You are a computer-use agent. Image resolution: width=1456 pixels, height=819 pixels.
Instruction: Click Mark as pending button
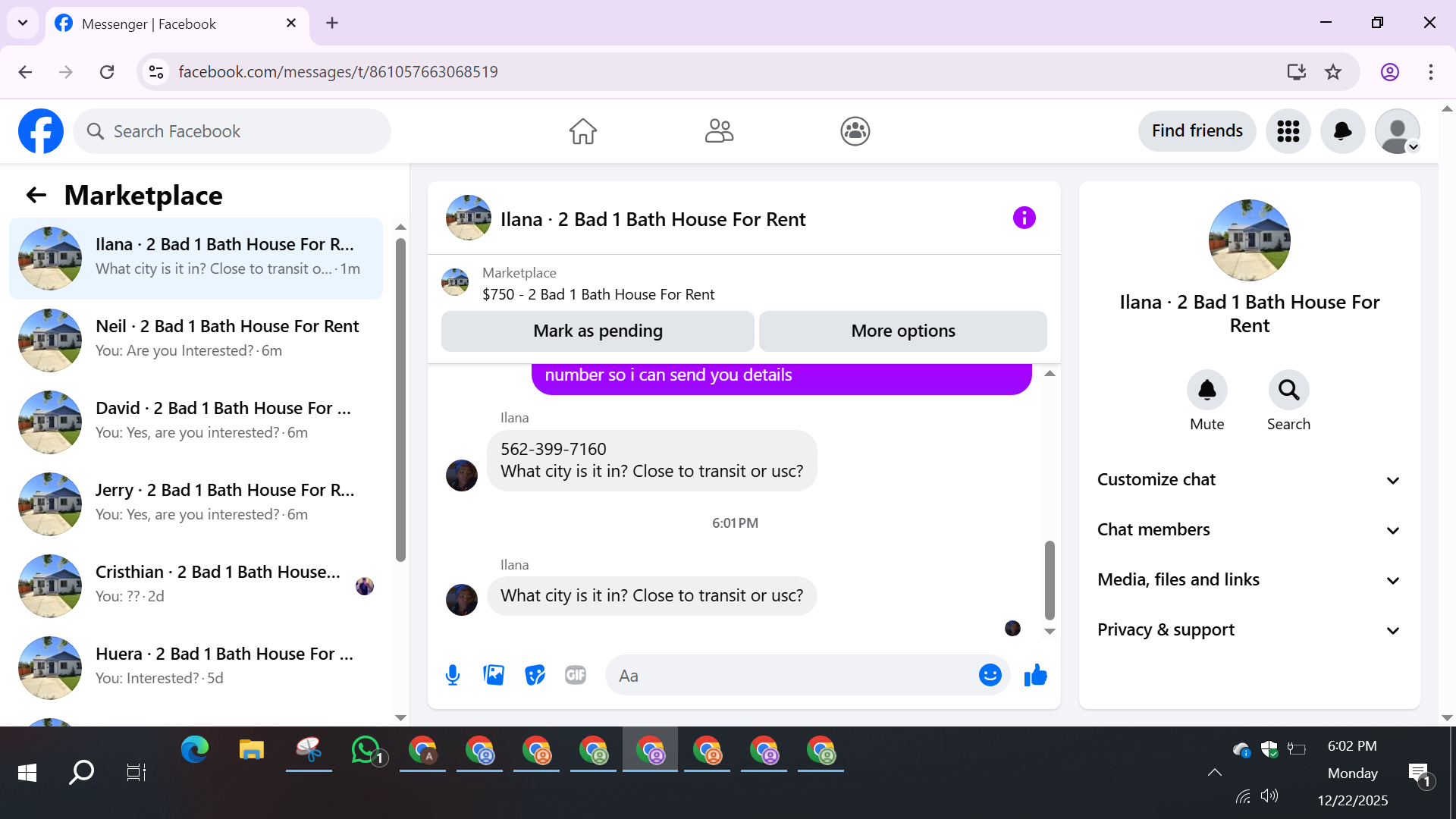tap(598, 331)
